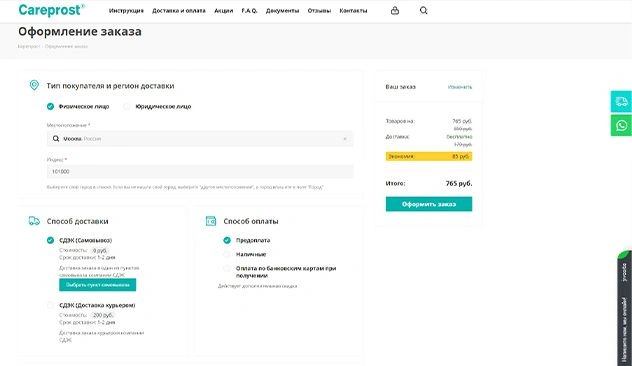Click the Индекс postal code field
This screenshot has width=632, height=366.
200,171
